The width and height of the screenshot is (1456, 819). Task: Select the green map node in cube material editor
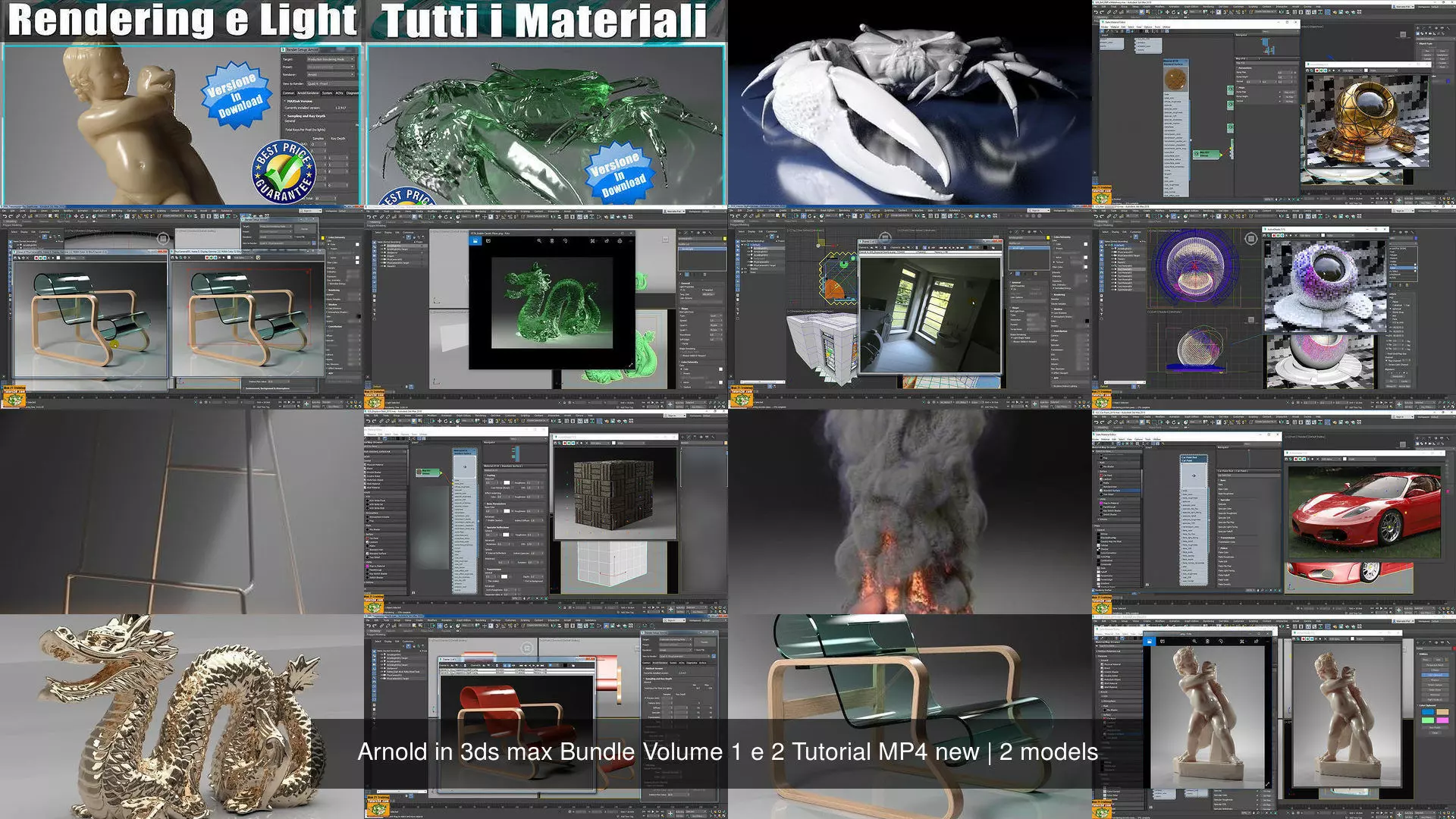pyautogui.click(x=428, y=472)
